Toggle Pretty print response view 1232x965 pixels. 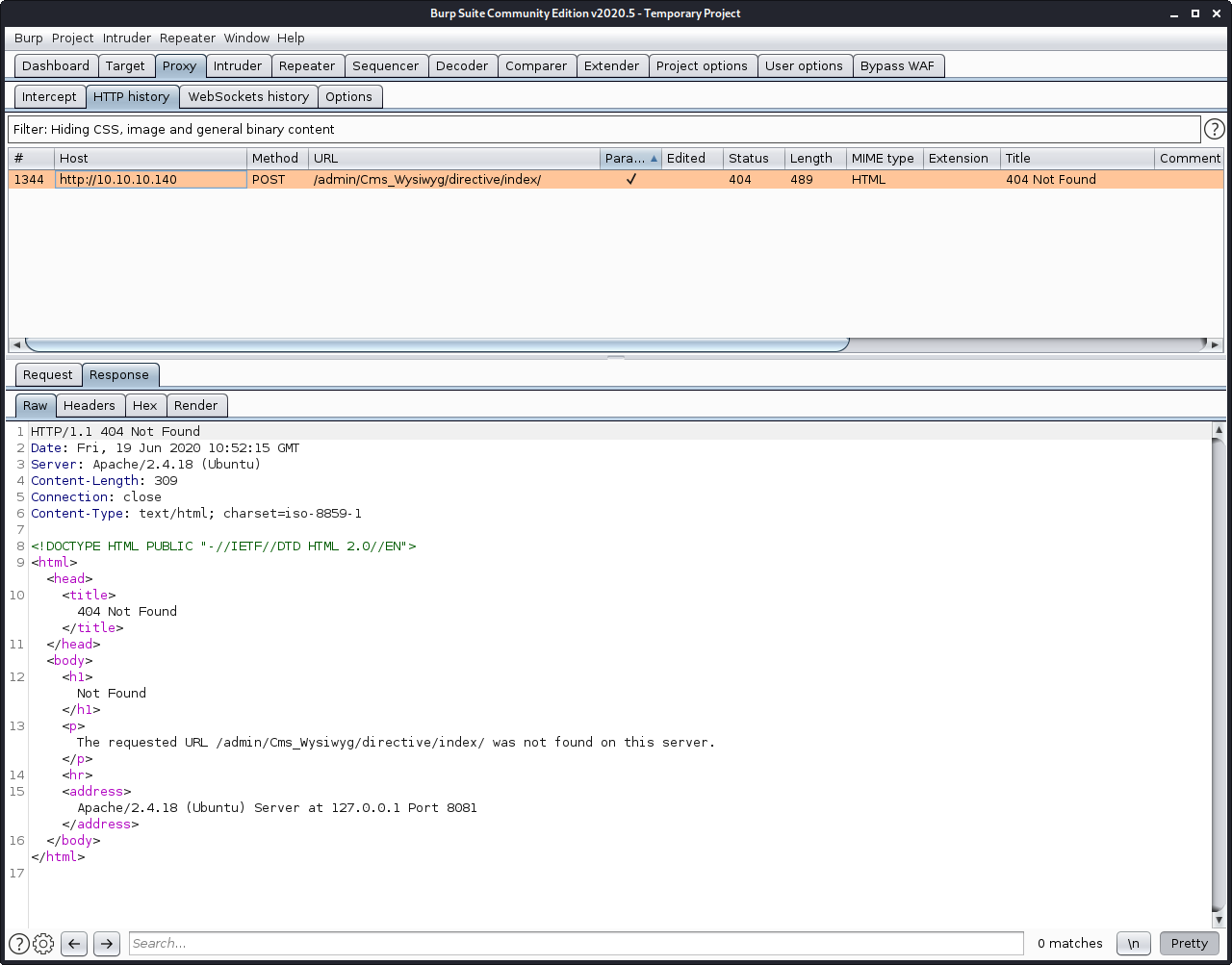tap(1189, 944)
